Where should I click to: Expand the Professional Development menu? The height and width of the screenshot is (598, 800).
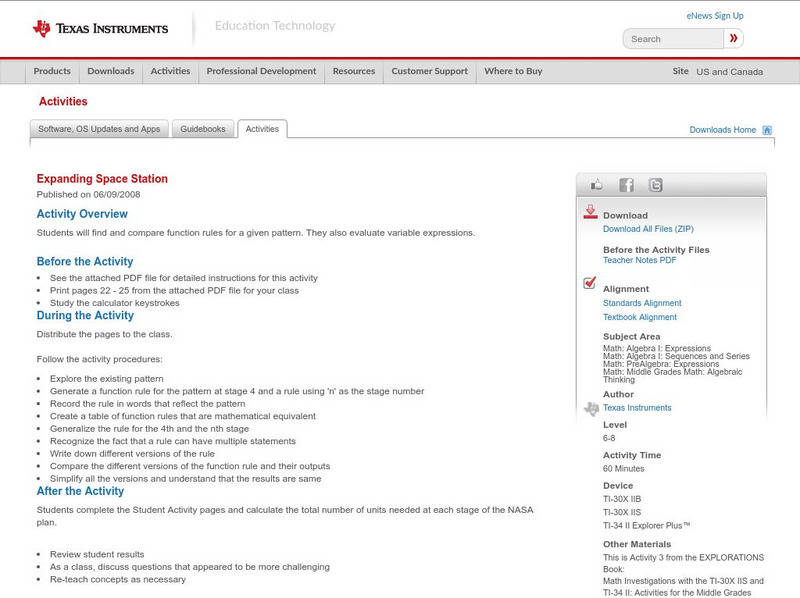(261, 71)
